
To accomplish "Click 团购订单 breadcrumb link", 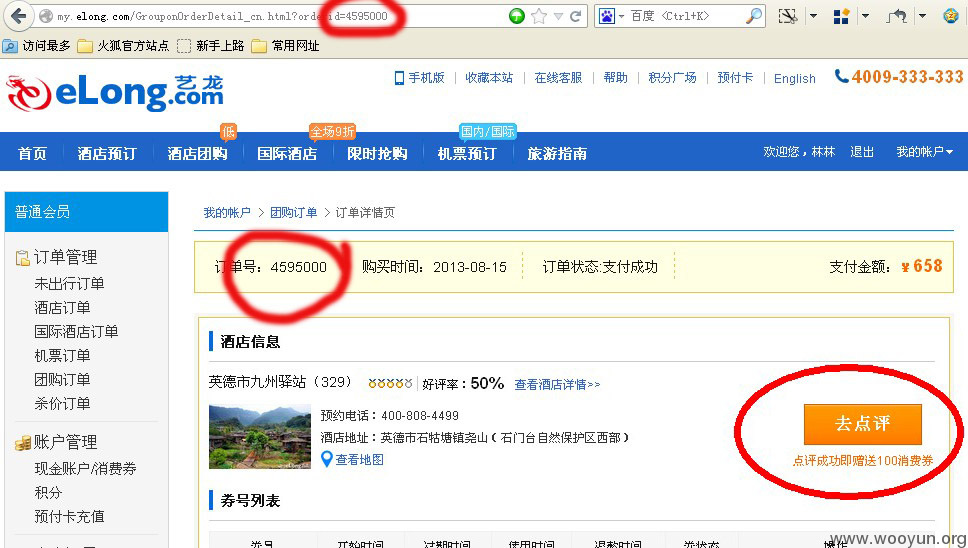I will [293, 213].
